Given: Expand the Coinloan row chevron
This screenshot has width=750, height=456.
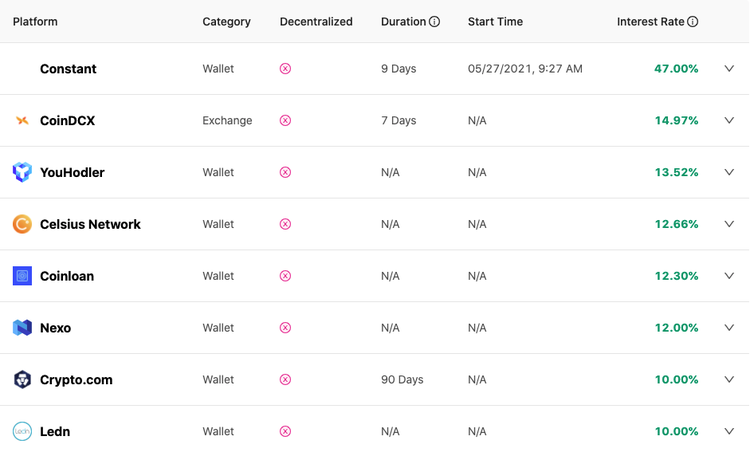Looking at the screenshot, I should (729, 276).
